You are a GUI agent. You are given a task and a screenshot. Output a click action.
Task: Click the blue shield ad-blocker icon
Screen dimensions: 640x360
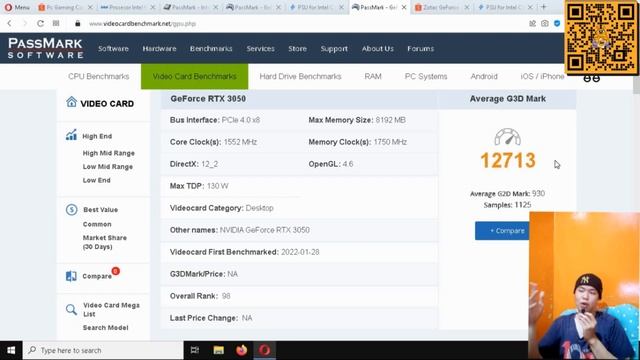click(557, 24)
